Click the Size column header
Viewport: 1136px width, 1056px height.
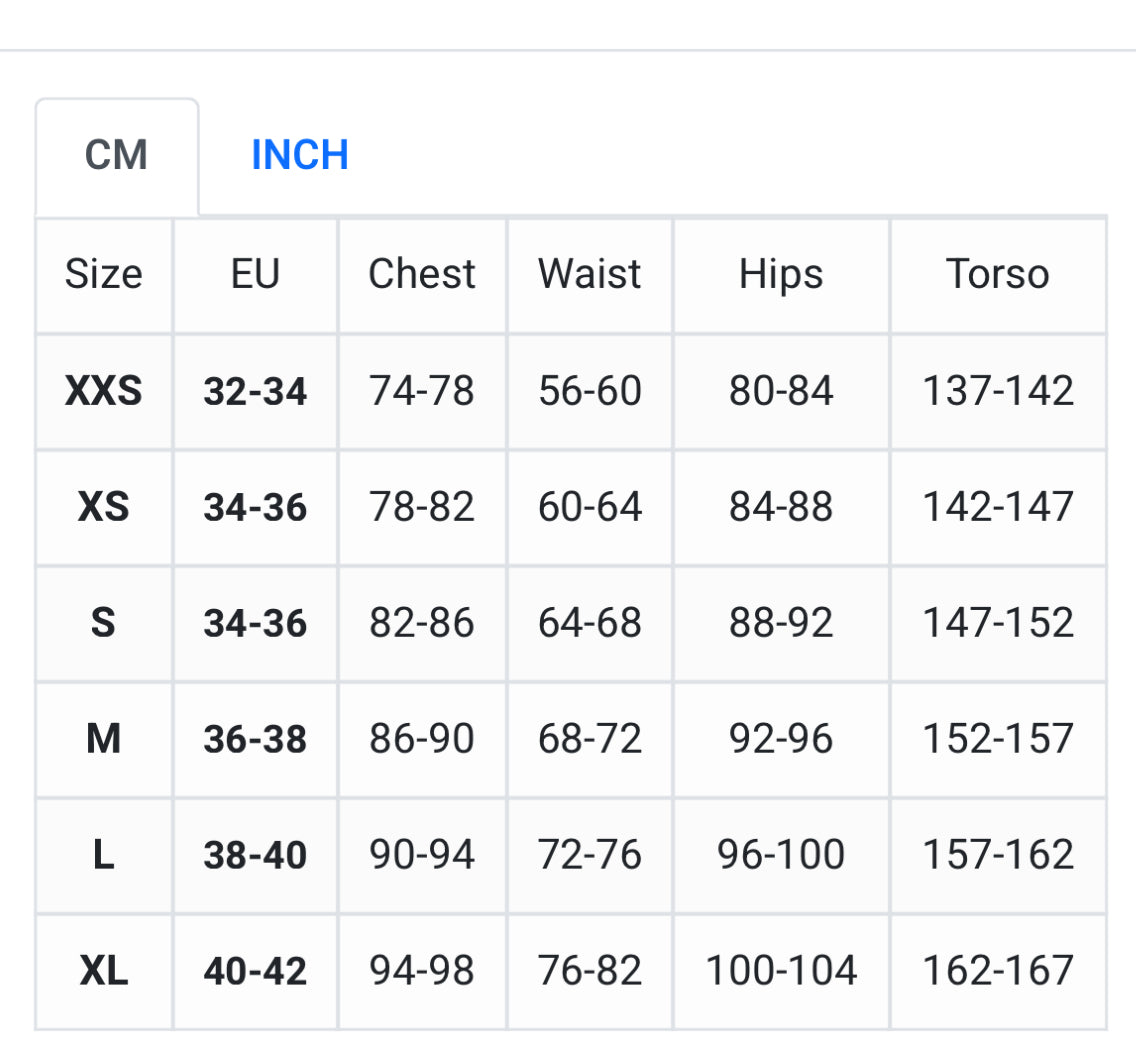[x=104, y=274]
